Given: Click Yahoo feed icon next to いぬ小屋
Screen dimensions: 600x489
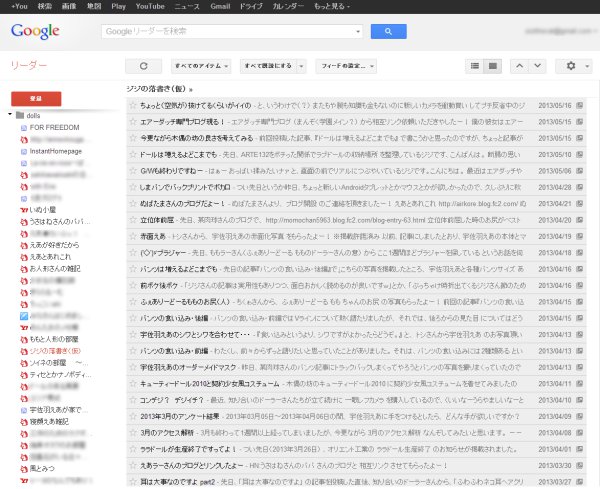Looking at the screenshot, I should [24, 210].
